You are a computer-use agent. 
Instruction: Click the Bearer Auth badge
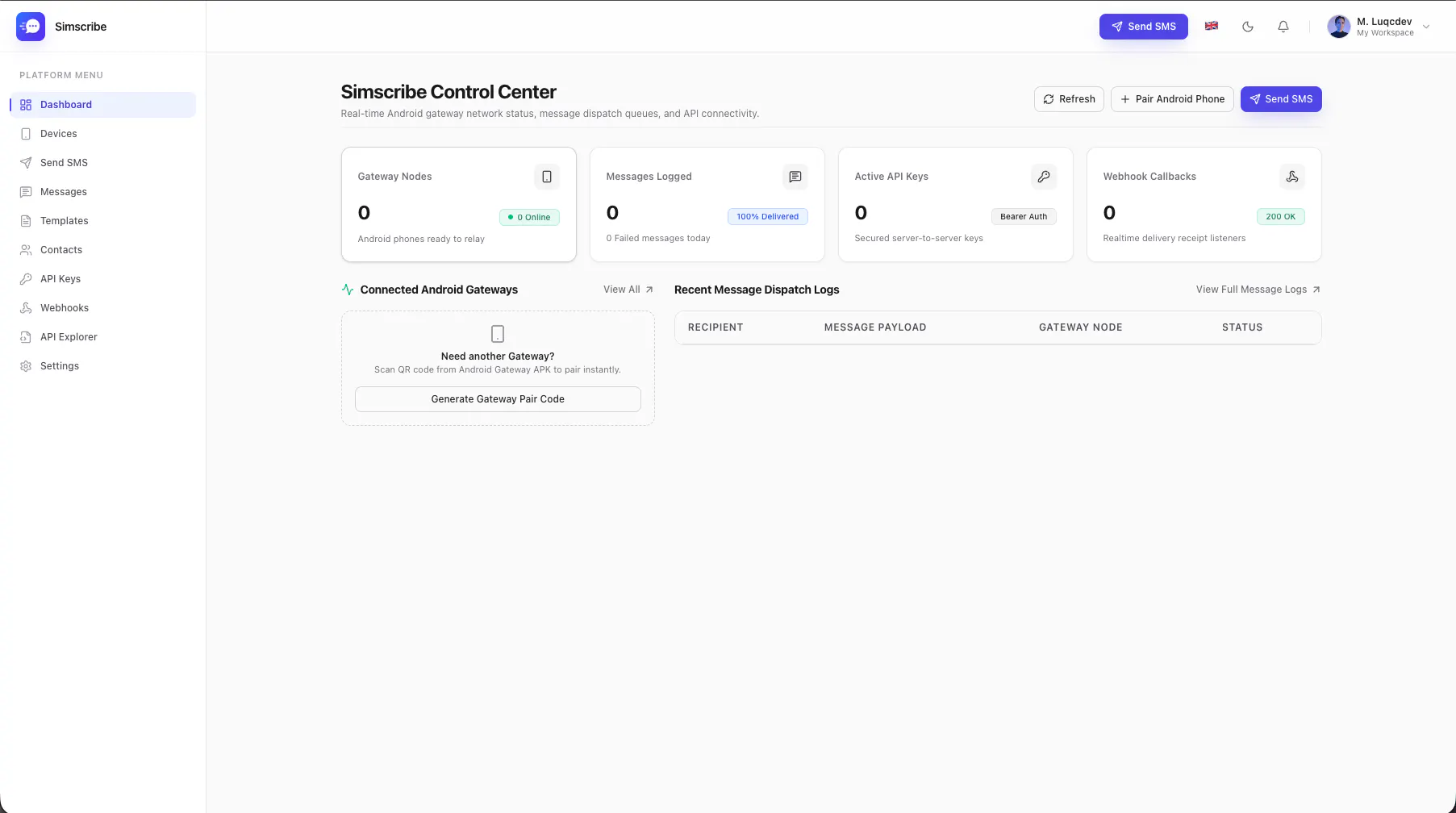[1024, 216]
